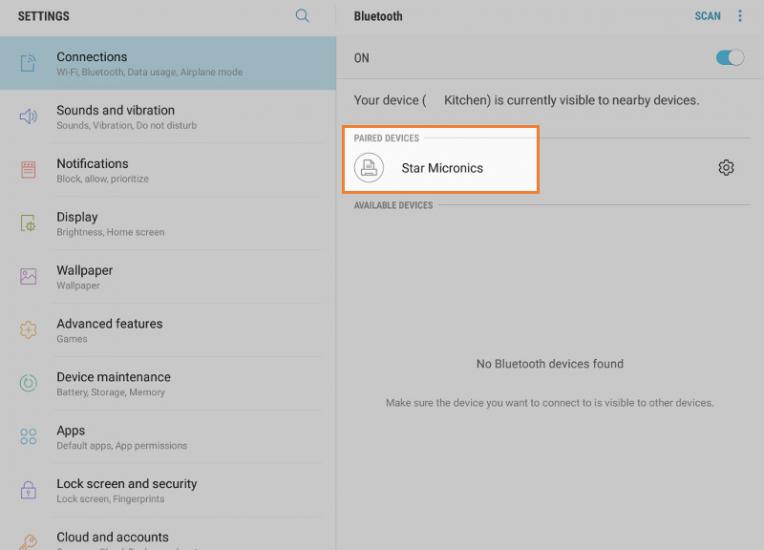Screen dimensions: 764x550
Task: Open the Bluetooth three-dot overflow menu
Action: click(740, 16)
